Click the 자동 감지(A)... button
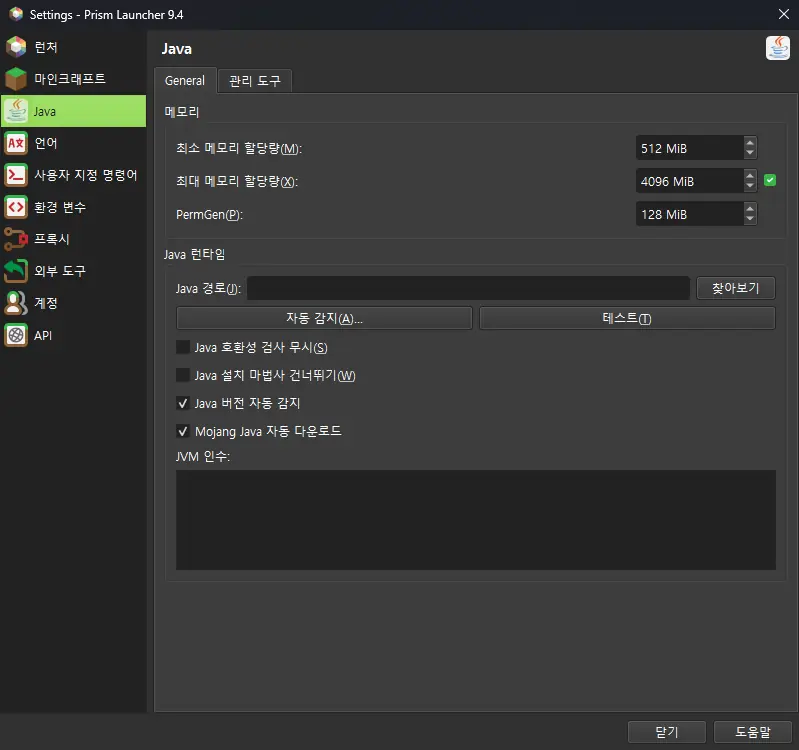The height and width of the screenshot is (750, 799). coord(324,318)
